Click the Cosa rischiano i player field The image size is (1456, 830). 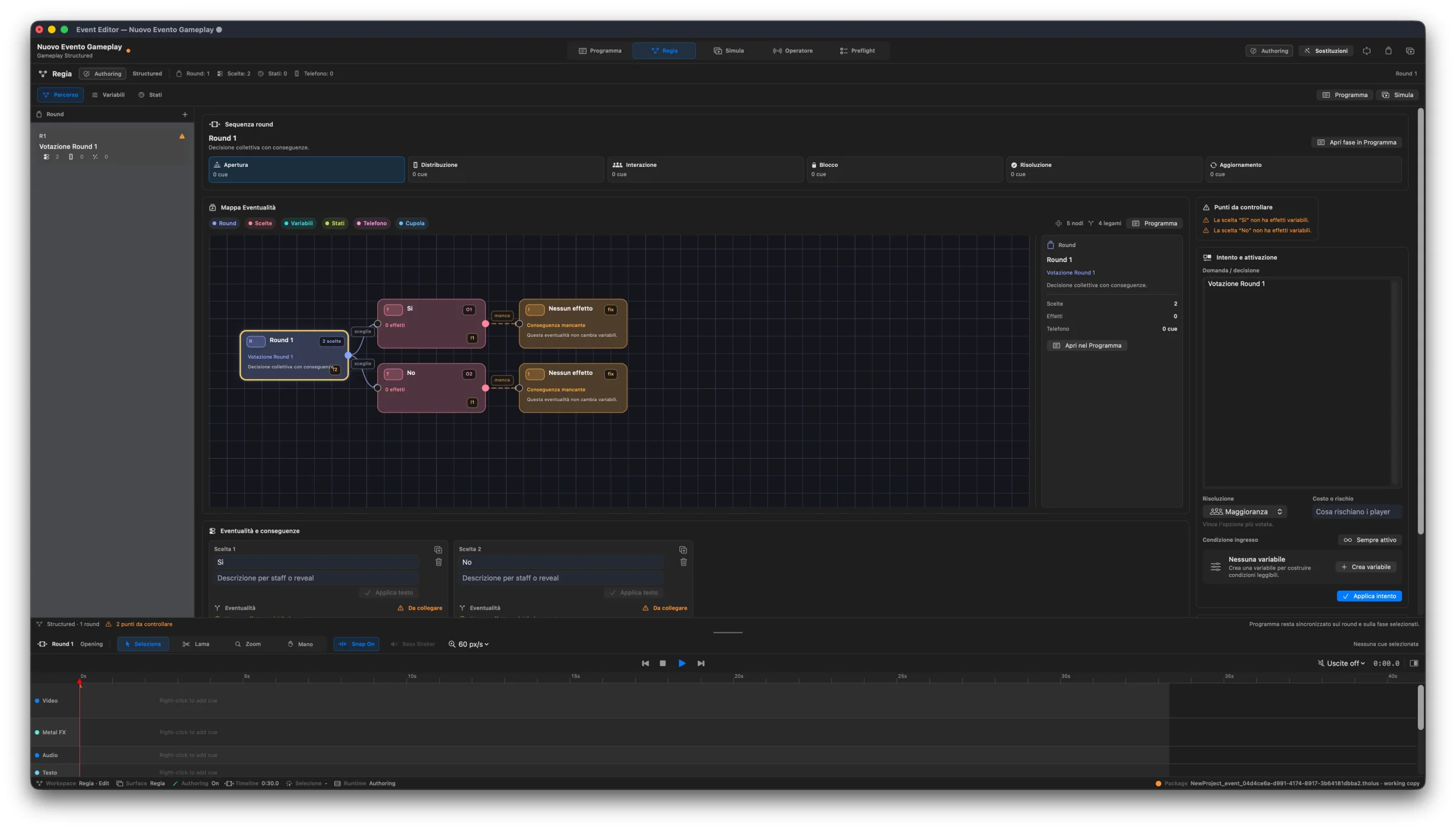(1357, 512)
